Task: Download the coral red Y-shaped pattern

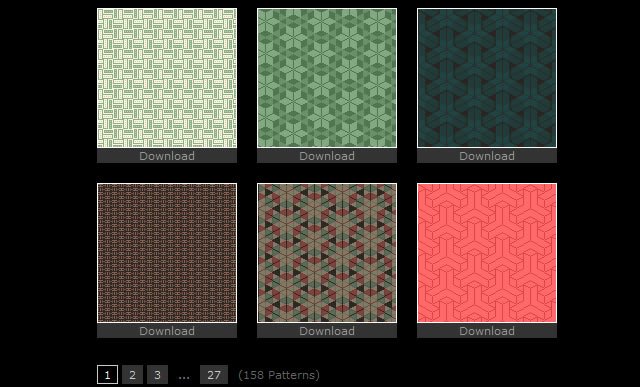Action: click(487, 331)
